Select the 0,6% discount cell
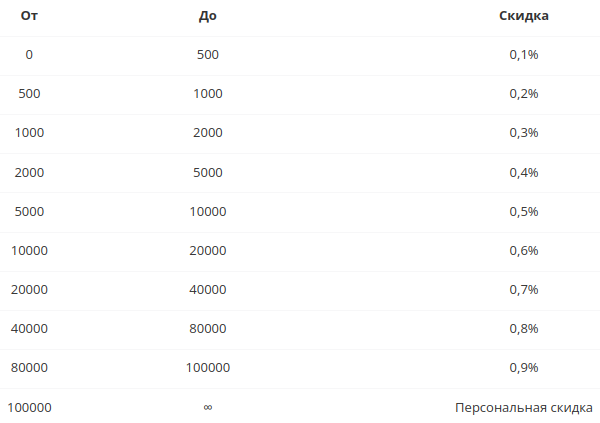600x423 pixels. [x=524, y=251]
